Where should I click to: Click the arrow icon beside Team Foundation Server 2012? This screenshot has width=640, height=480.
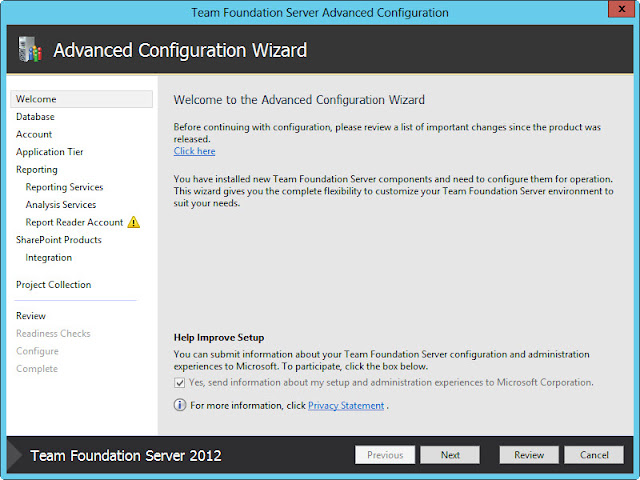(x=15, y=455)
